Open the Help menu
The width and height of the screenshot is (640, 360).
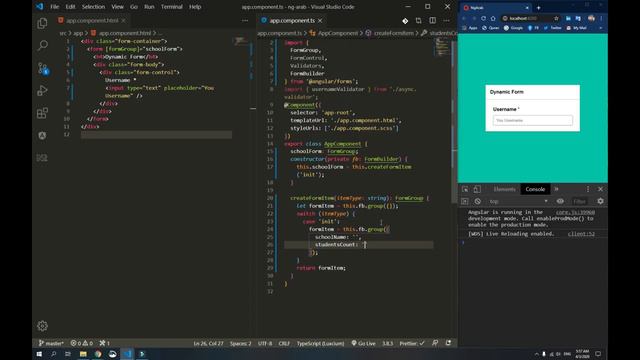(195, 7)
